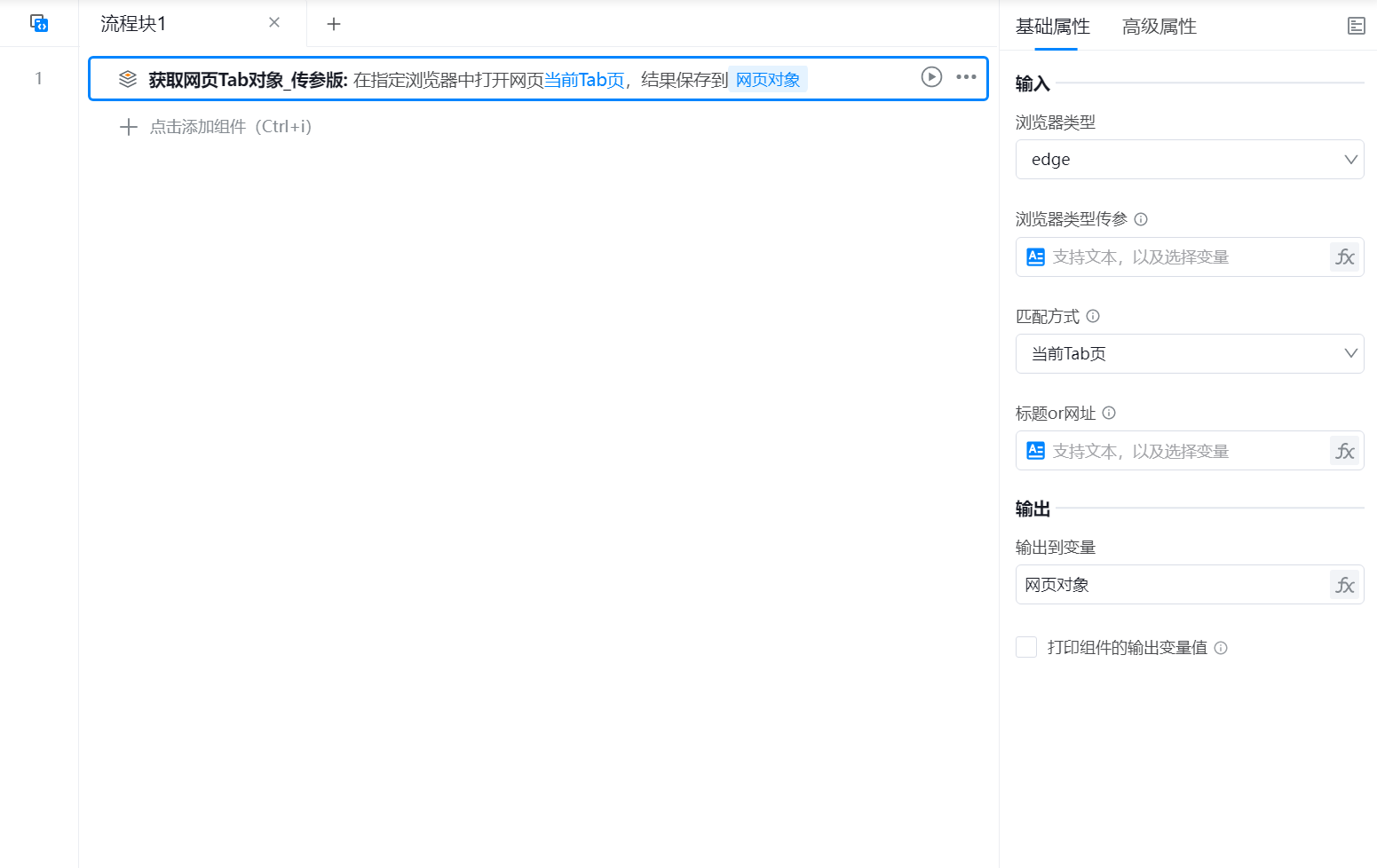Click fx button in 标题or网址 field
Screen dimensions: 1377x868
1344,451
